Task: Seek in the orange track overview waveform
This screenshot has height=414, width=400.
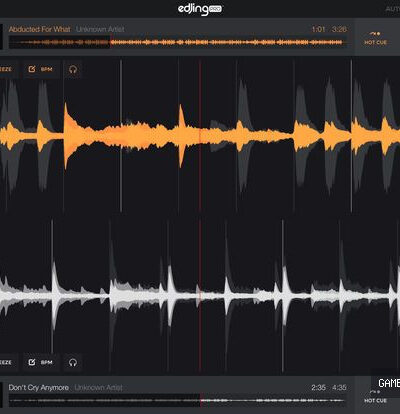Action: pyautogui.click(x=178, y=42)
